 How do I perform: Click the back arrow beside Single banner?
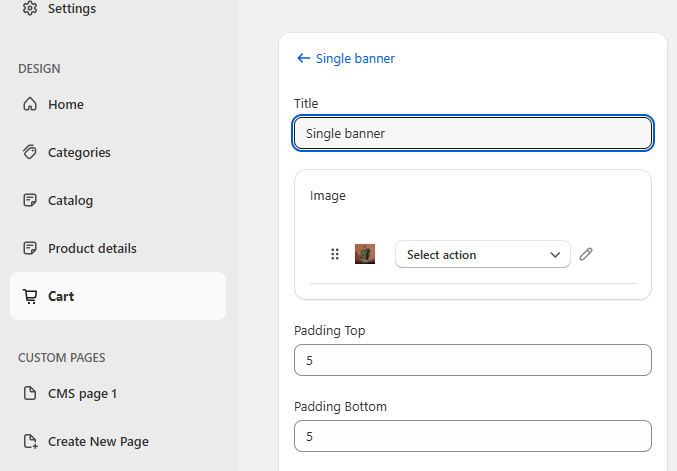(304, 58)
